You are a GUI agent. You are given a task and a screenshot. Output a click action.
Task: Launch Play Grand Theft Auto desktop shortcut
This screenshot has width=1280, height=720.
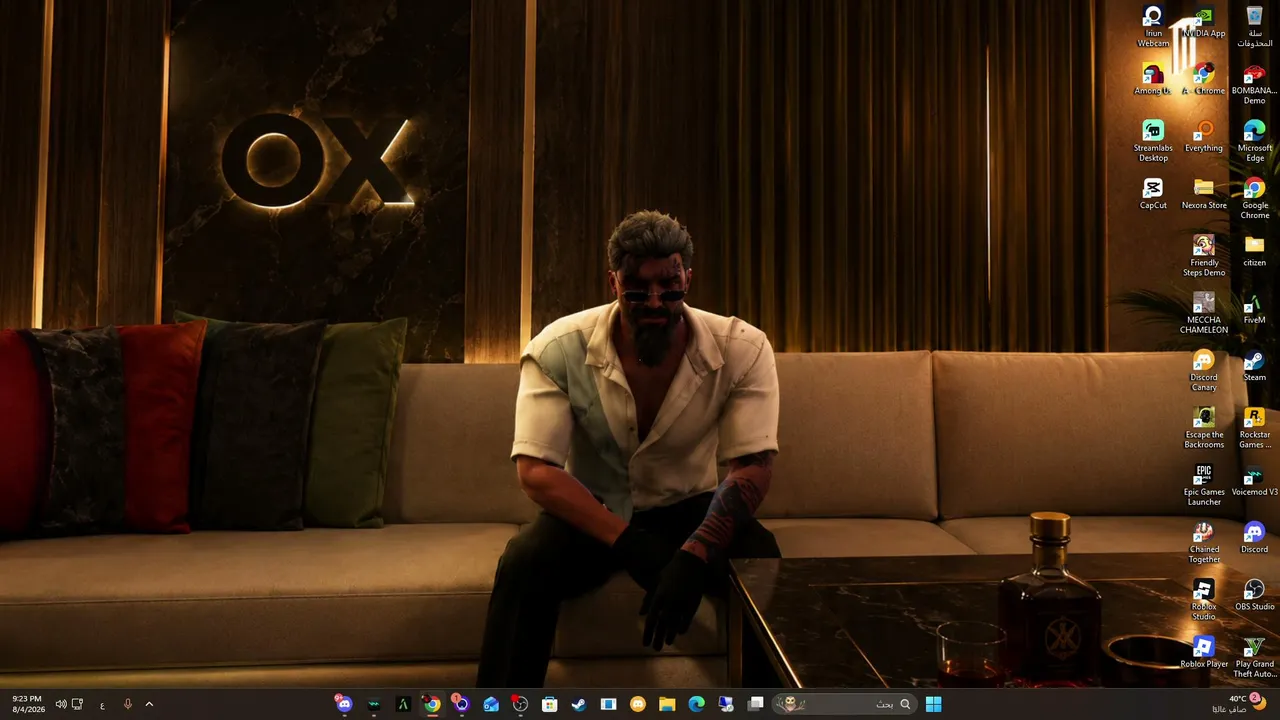point(1254,657)
